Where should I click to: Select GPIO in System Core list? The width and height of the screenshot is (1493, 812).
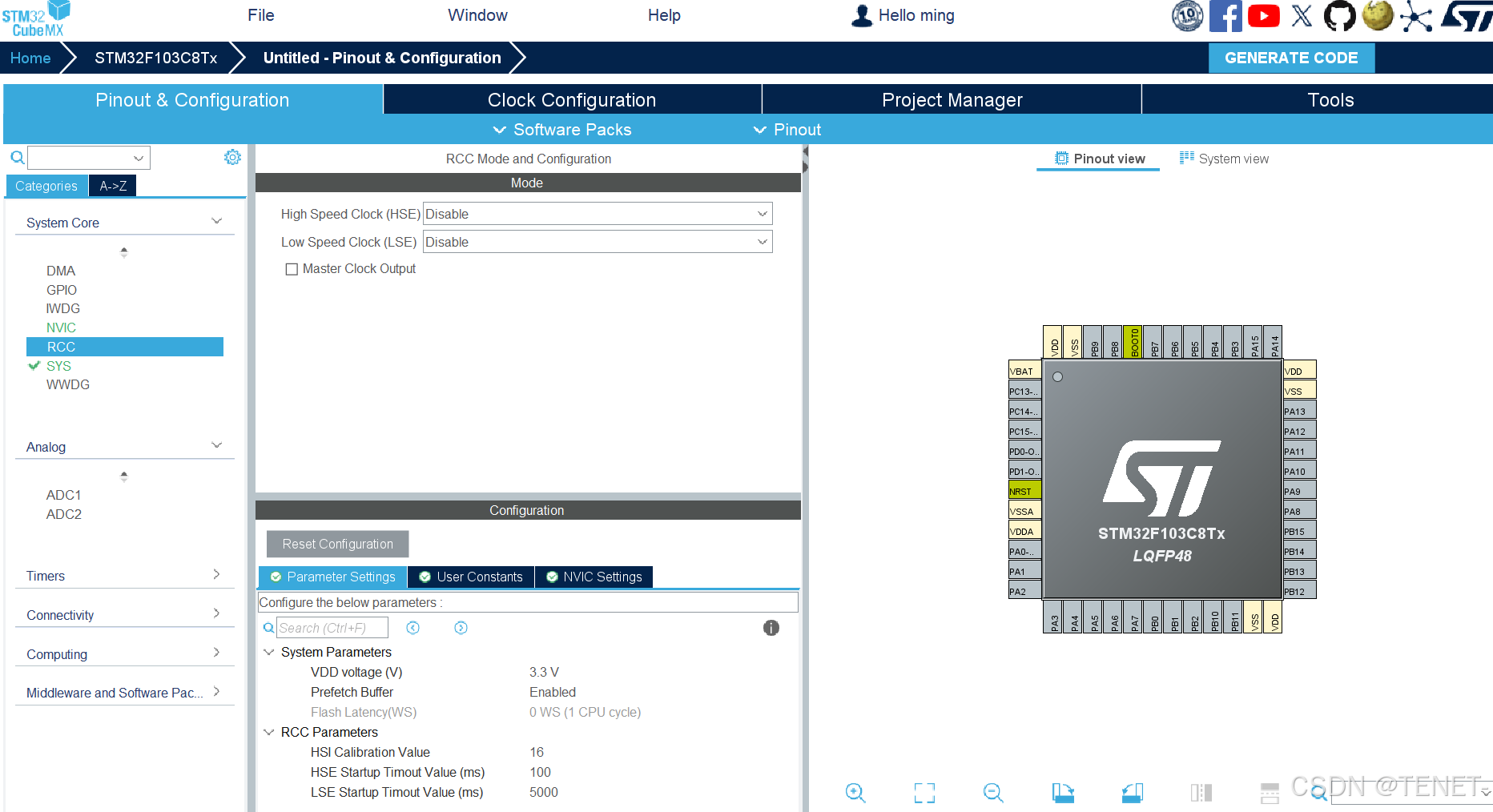[x=62, y=290]
